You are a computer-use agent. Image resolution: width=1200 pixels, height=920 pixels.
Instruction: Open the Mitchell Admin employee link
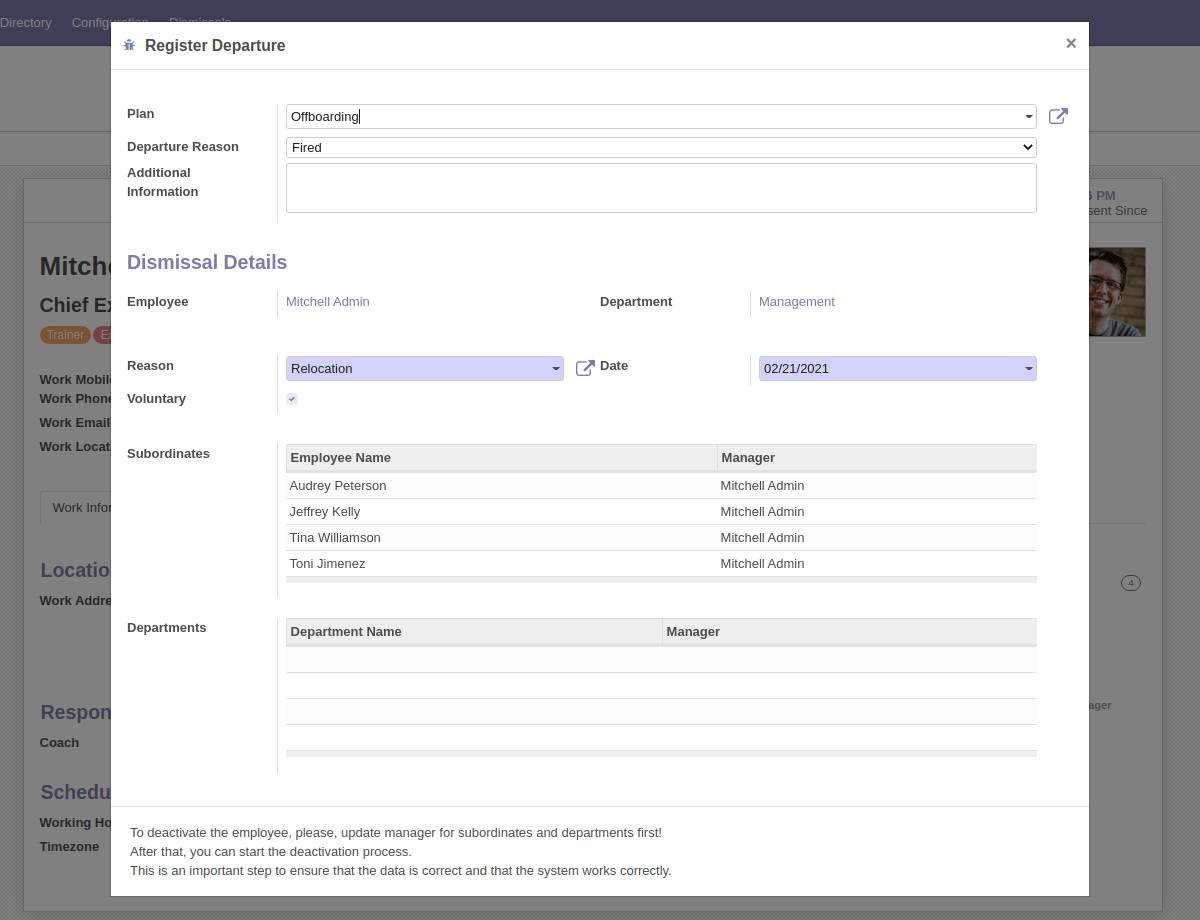(x=328, y=302)
